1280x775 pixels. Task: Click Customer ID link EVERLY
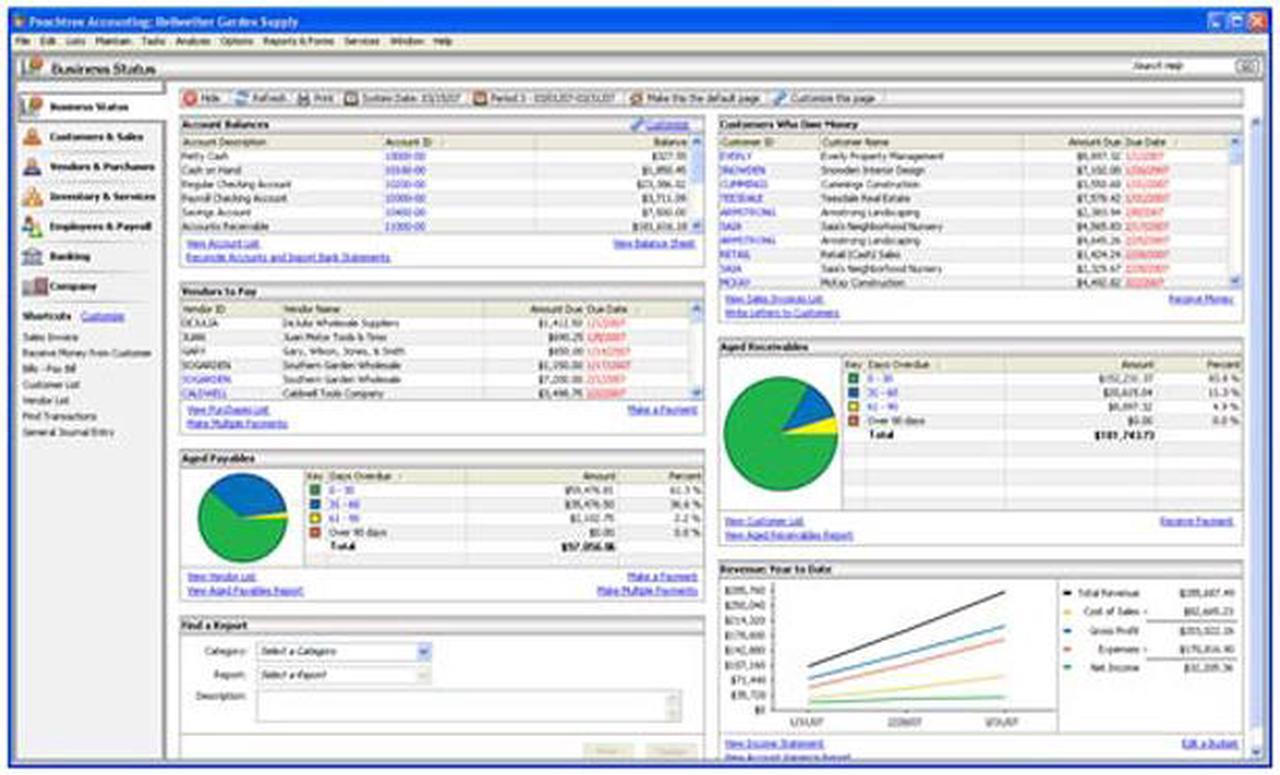point(735,157)
